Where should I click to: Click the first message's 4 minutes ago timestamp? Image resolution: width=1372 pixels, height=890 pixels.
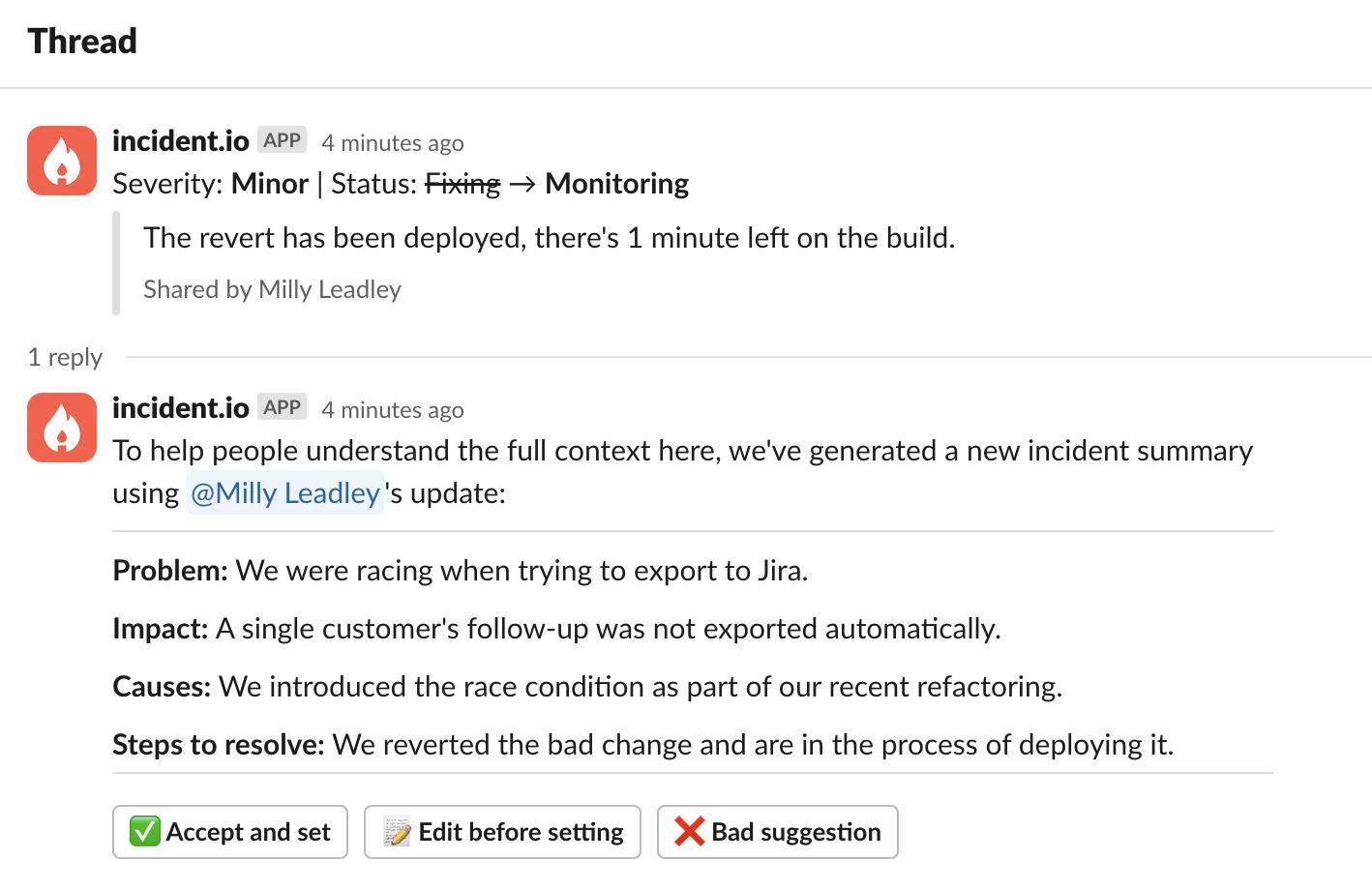point(393,143)
